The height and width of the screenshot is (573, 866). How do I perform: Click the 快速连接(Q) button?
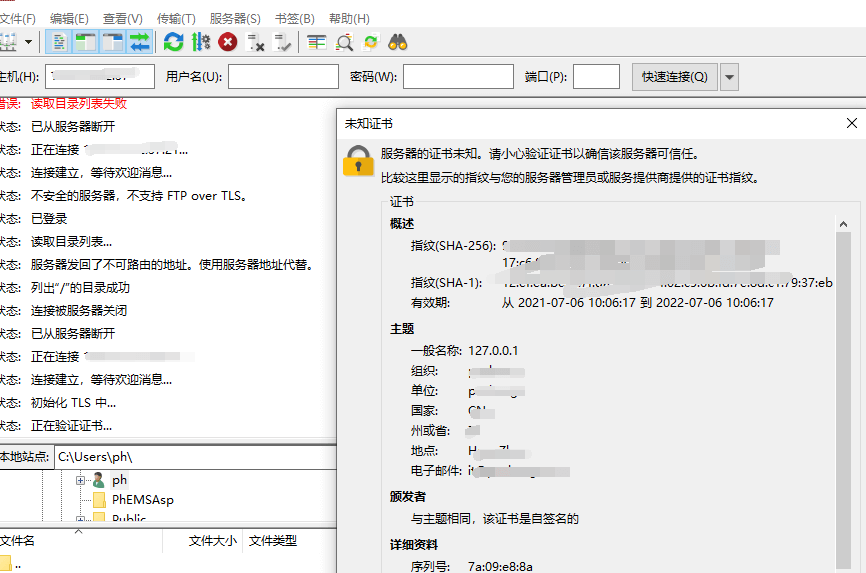click(x=674, y=77)
